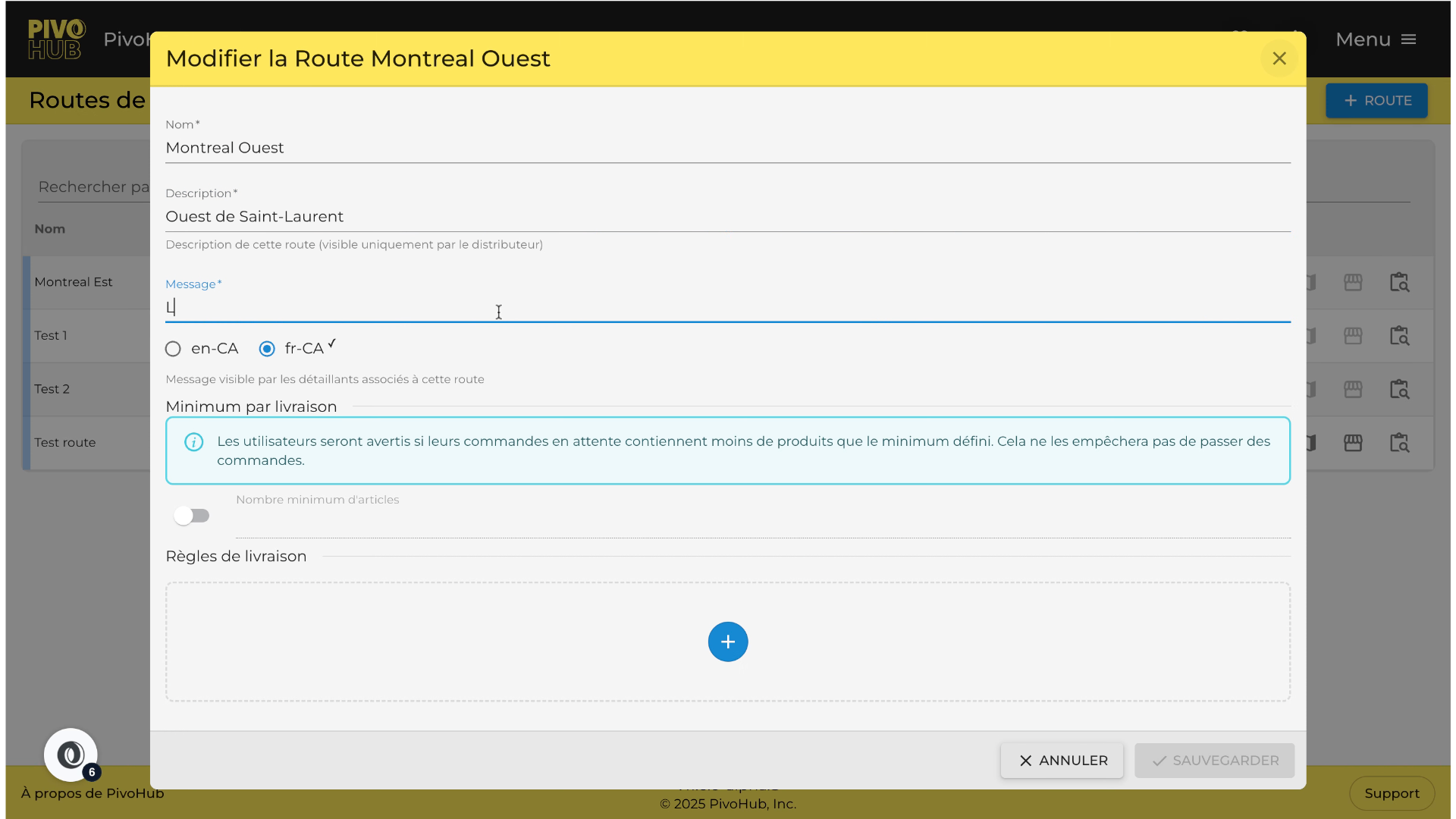Select the fr-CA language radio button

click(x=267, y=349)
